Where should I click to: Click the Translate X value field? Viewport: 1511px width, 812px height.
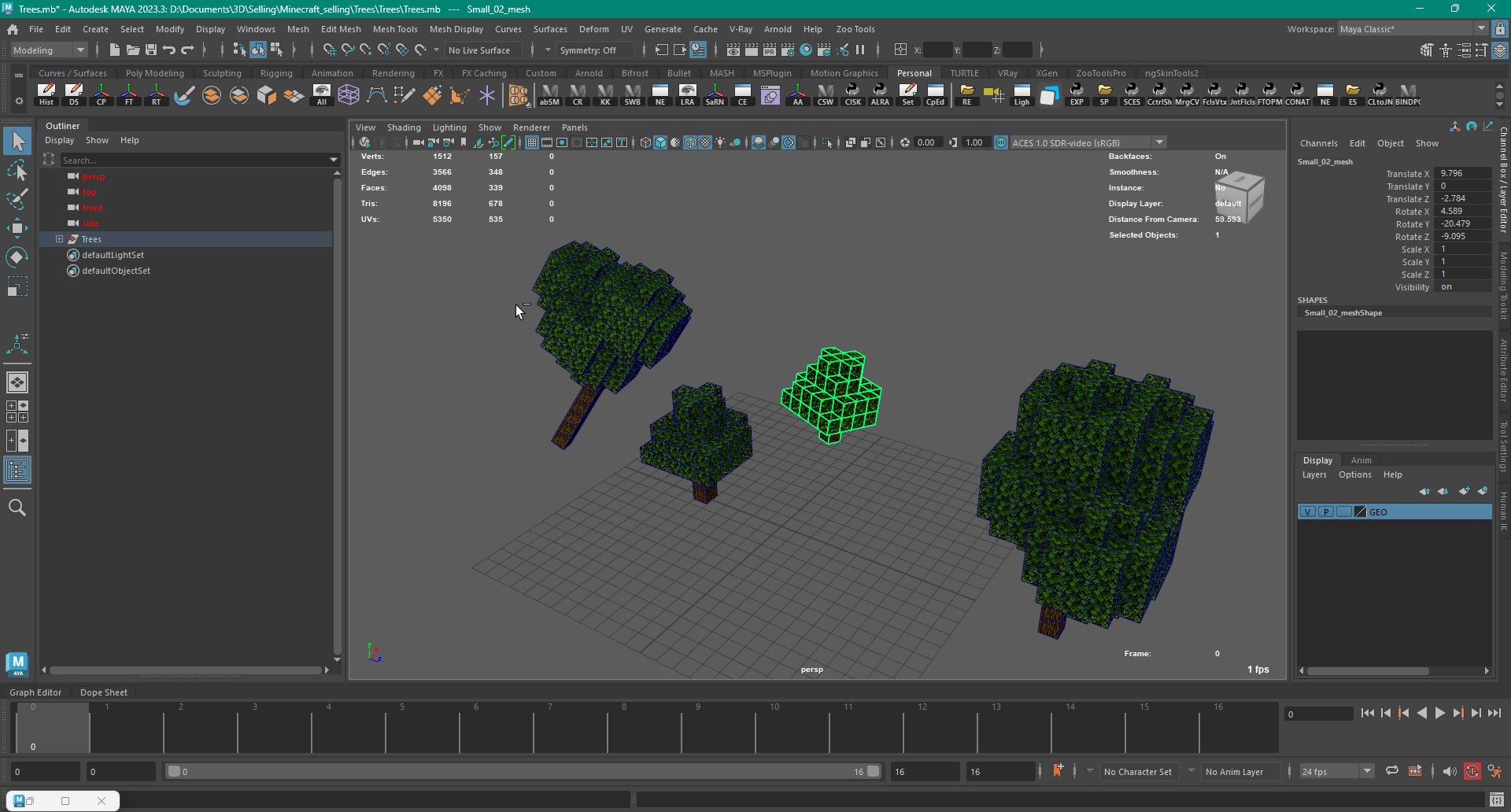1463,173
